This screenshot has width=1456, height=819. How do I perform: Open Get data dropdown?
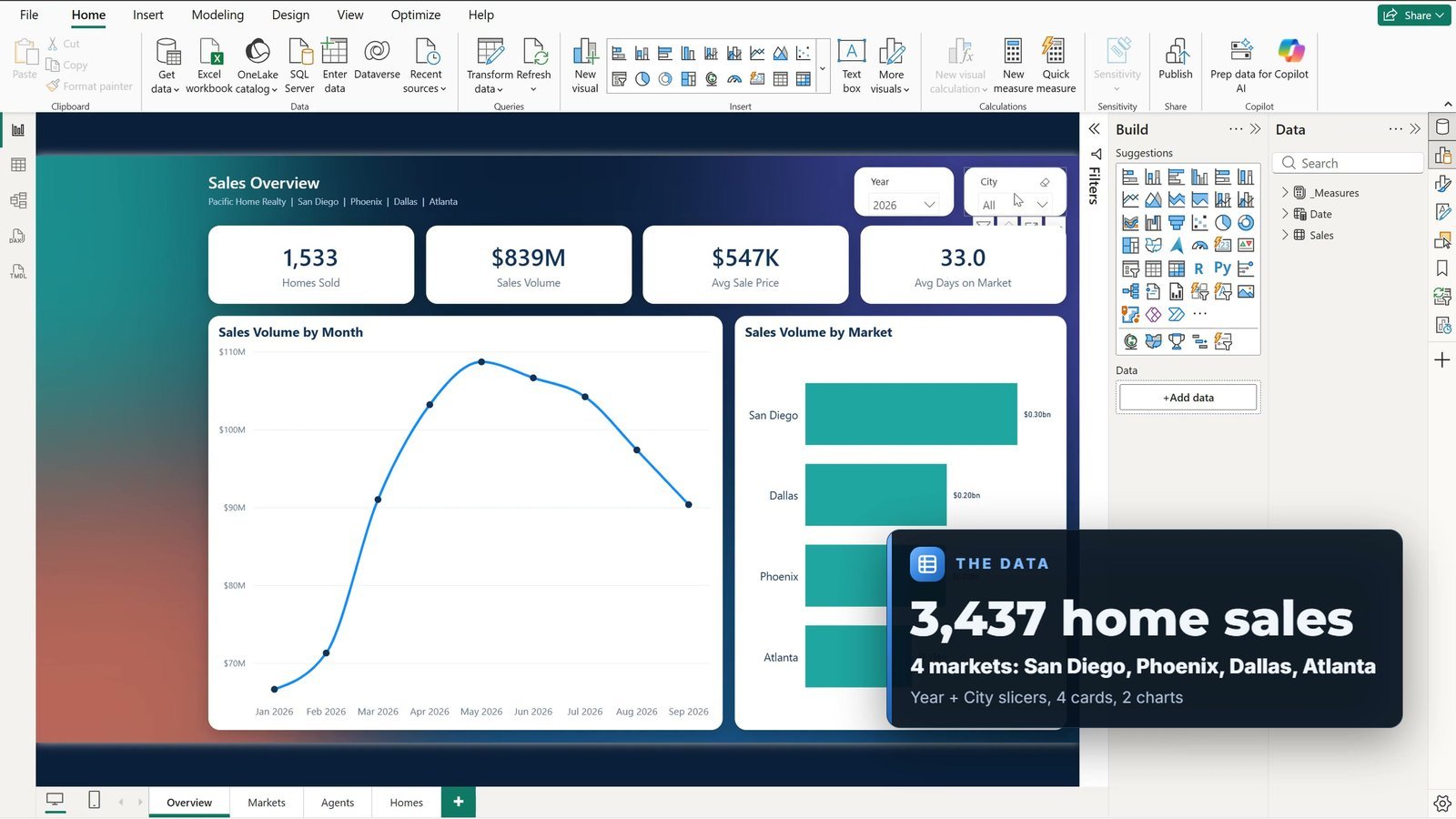[x=167, y=66]
